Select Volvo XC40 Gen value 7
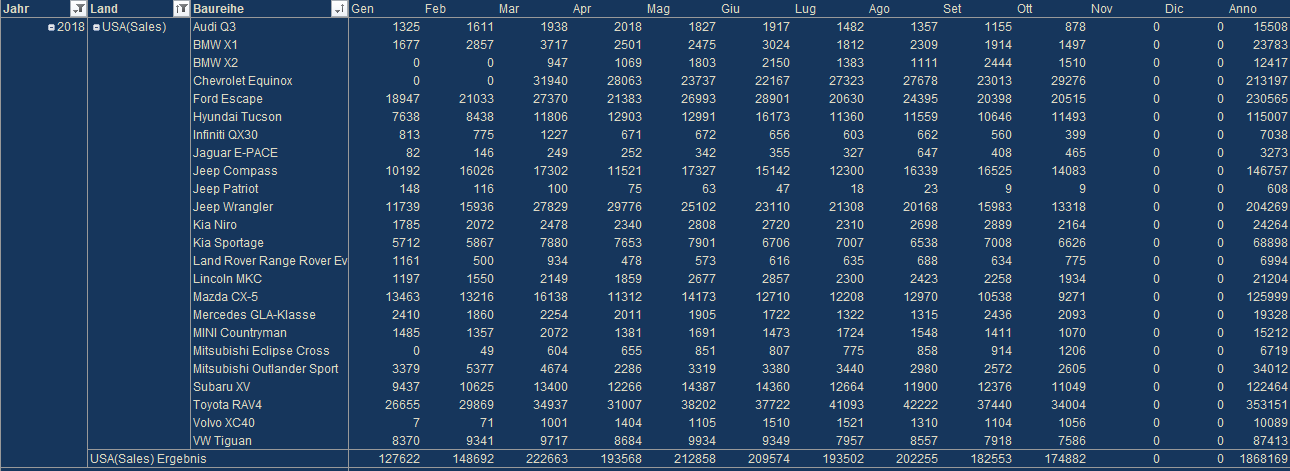 coord(415,423)
